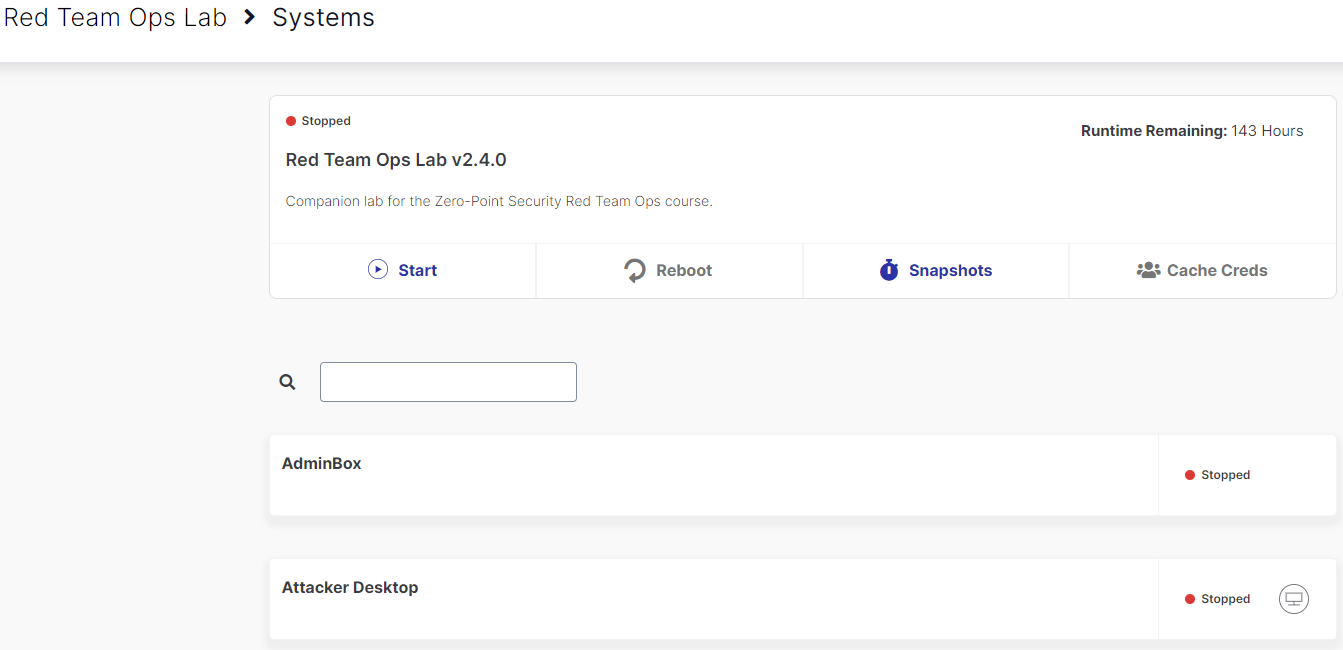The height and width of the screenshot is (650, 1343).
Task: Select the Attacker Desktop system name
Action: [350, 587]
